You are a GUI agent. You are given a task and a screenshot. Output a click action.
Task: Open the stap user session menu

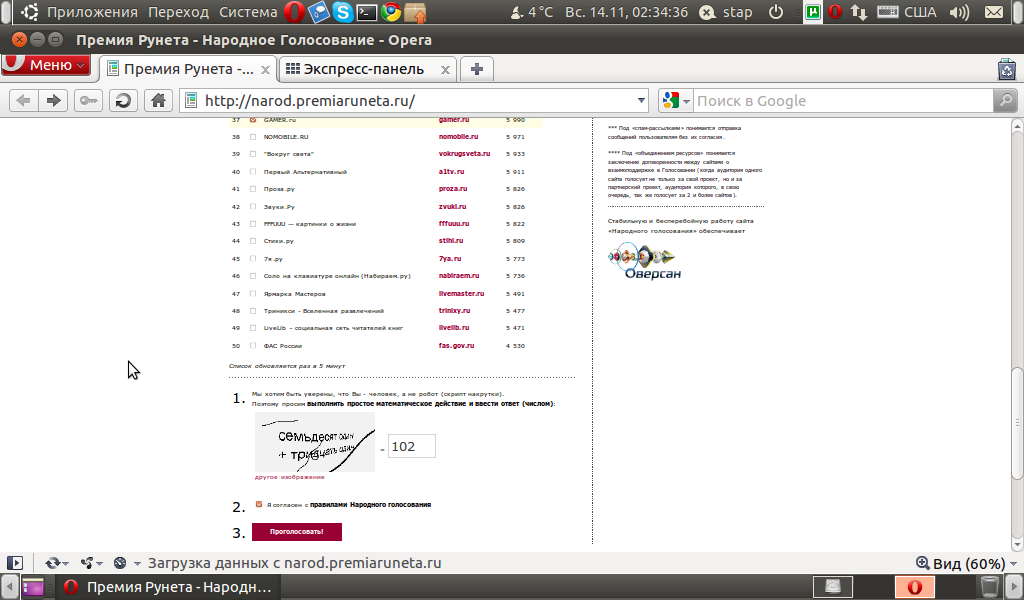coord(726,12)
